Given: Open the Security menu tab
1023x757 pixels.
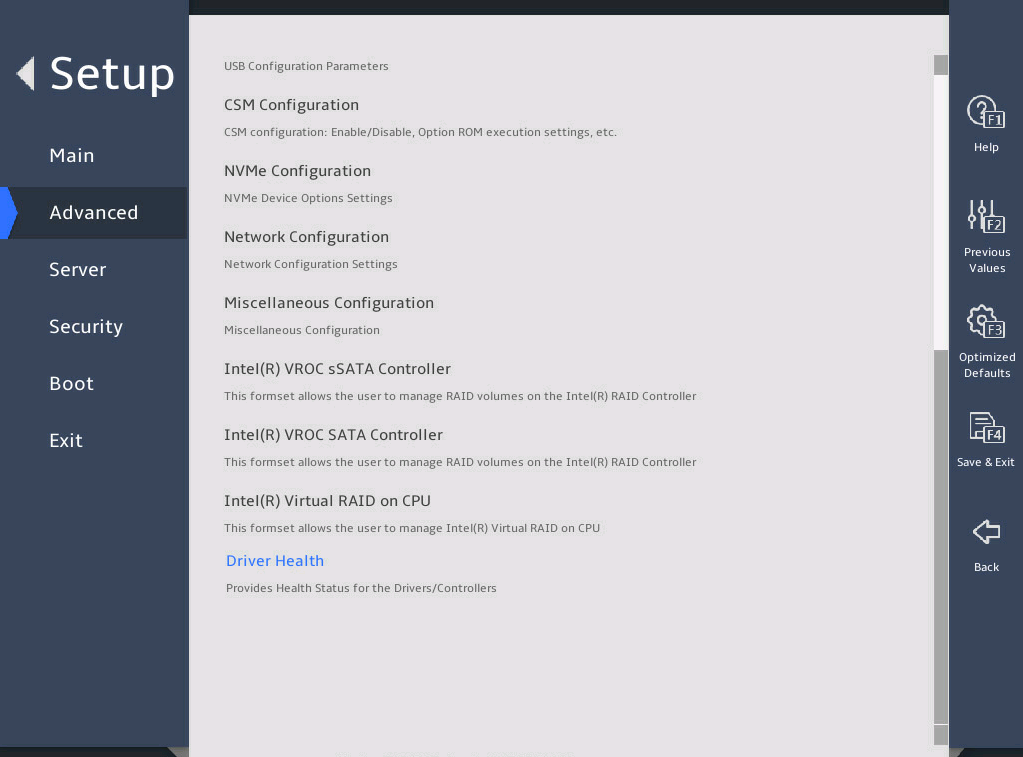Looking at the screenshot, I should coord(86,326).
